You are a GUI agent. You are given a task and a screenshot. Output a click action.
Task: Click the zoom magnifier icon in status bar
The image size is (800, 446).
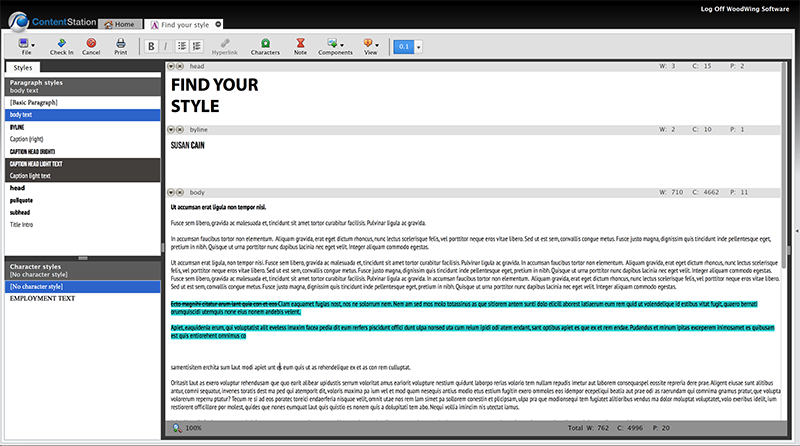177,428
